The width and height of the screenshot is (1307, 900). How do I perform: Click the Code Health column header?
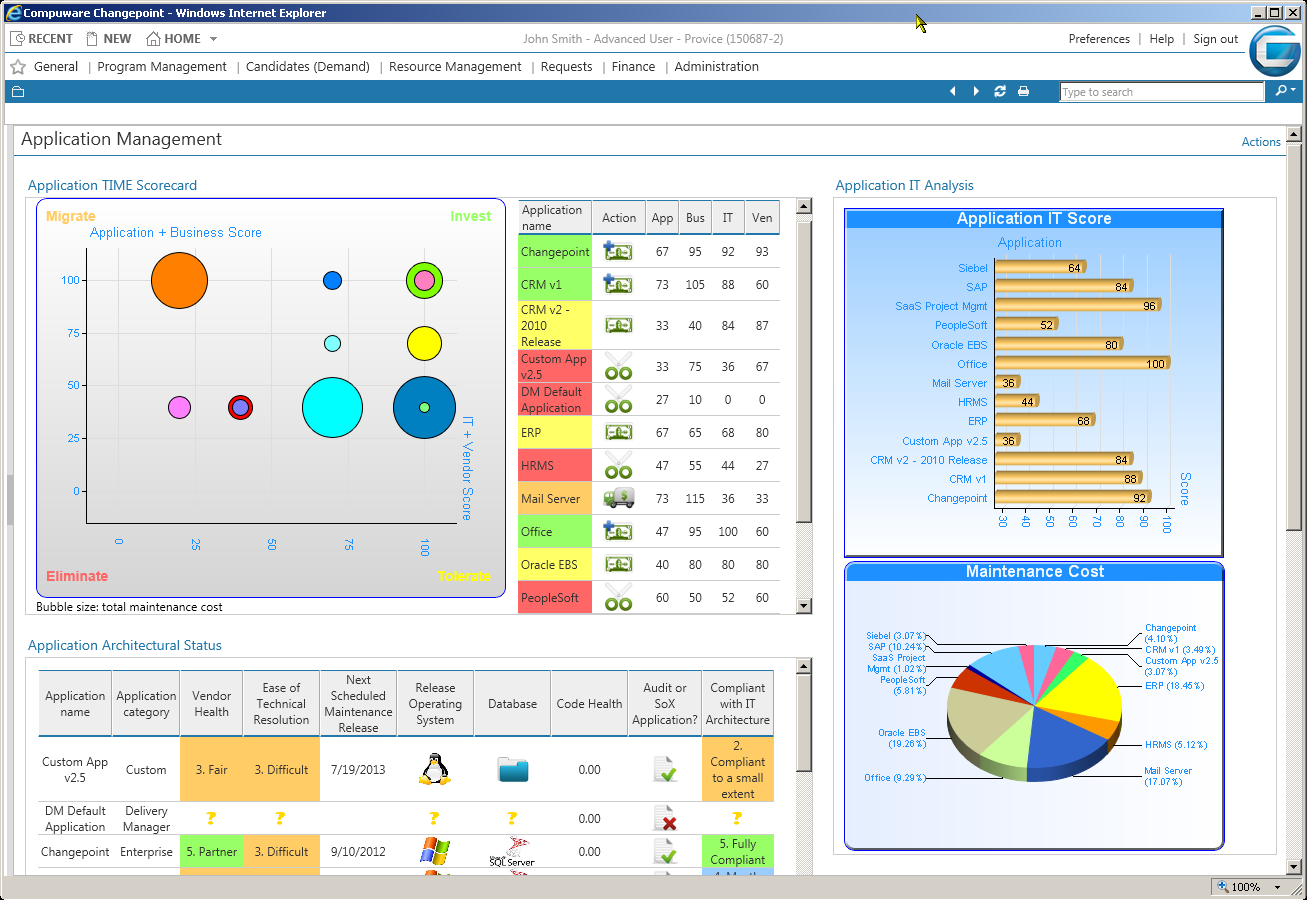590,704
